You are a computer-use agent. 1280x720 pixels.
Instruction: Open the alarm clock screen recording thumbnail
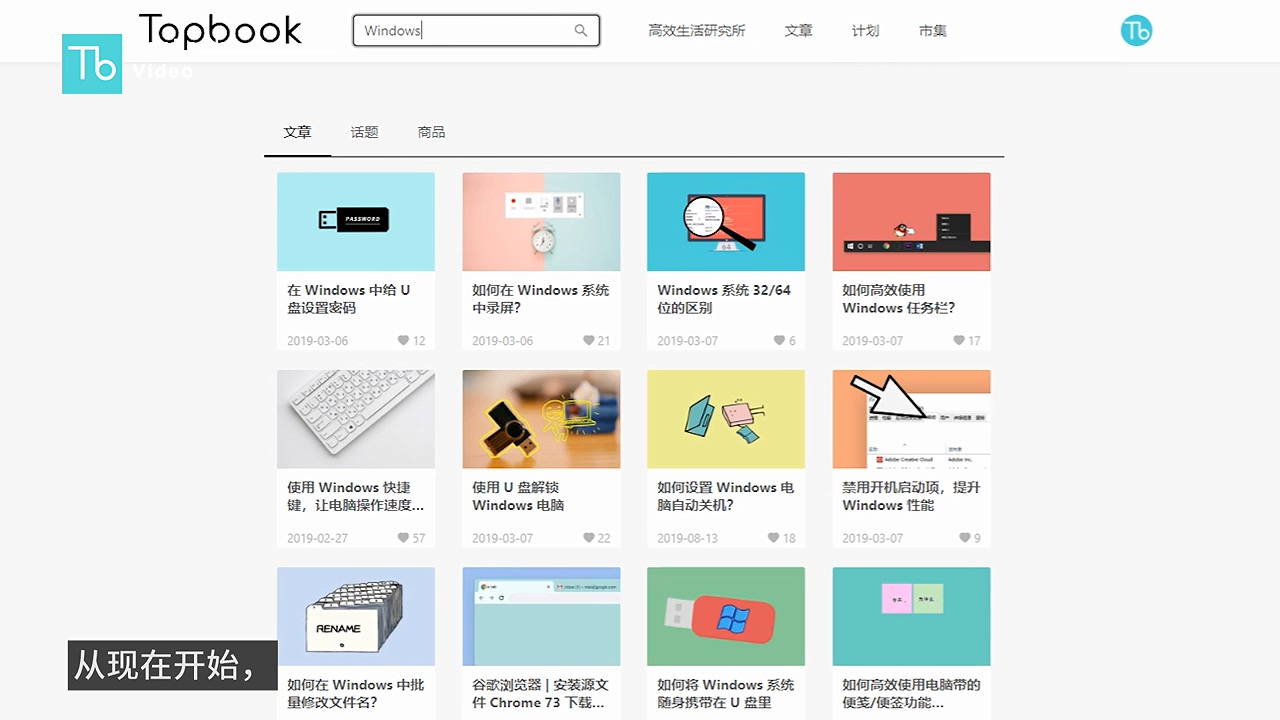click(541, 222)
